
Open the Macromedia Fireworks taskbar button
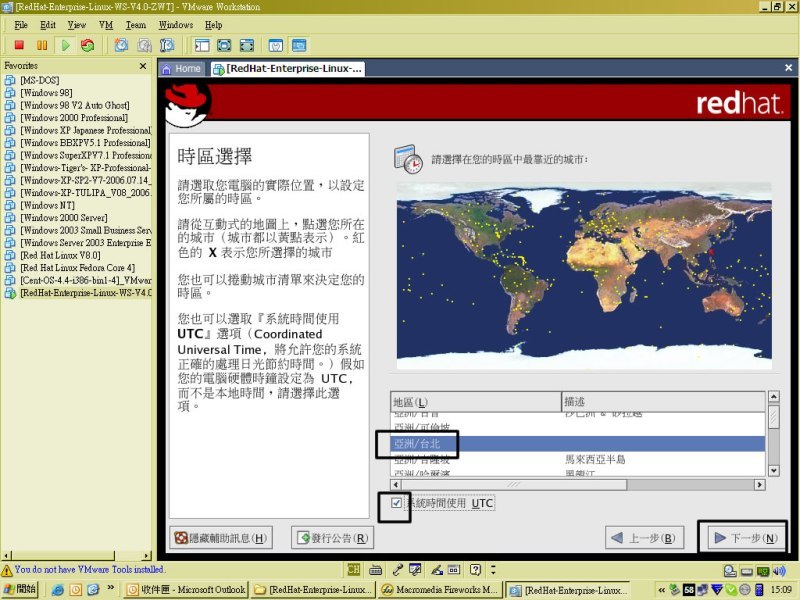click(x=439, y=590)
